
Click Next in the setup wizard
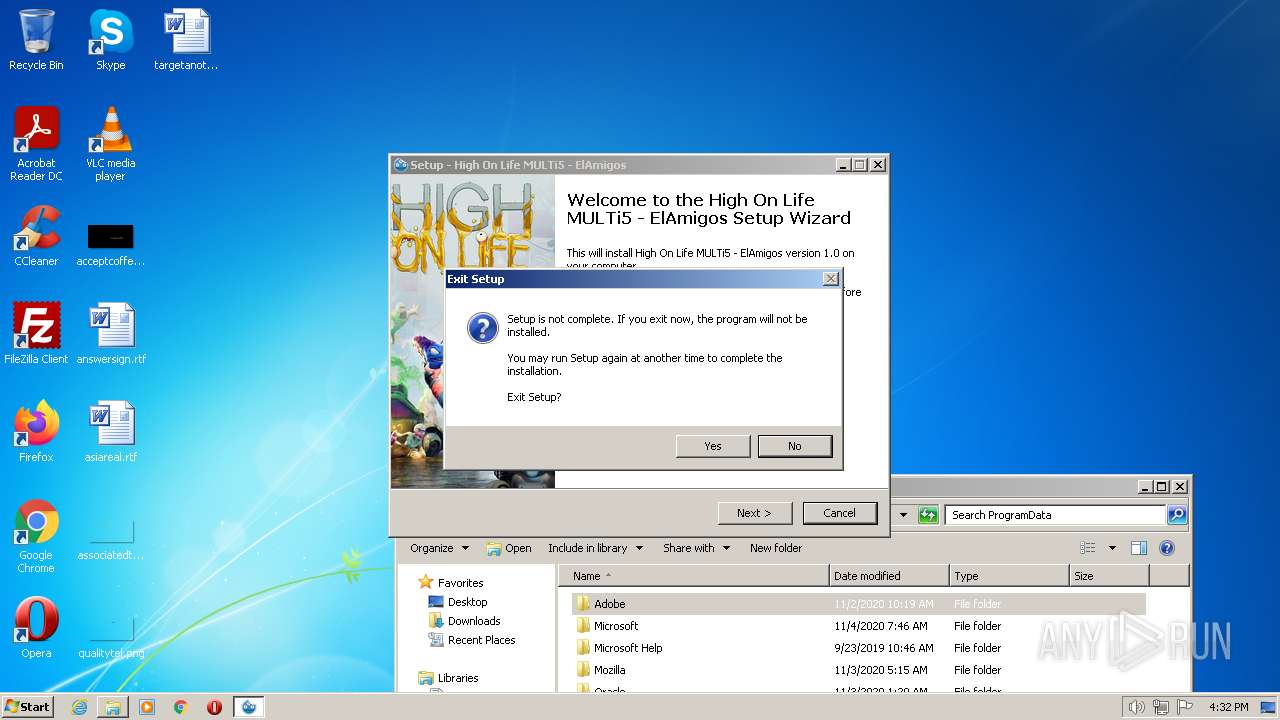[x=755, y=513]
